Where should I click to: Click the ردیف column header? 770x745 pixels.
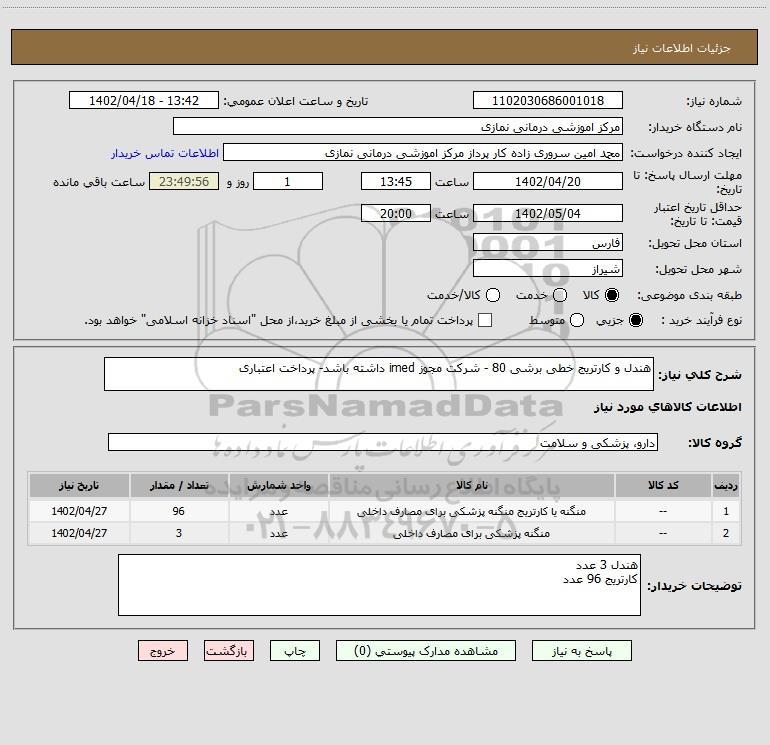726,485
